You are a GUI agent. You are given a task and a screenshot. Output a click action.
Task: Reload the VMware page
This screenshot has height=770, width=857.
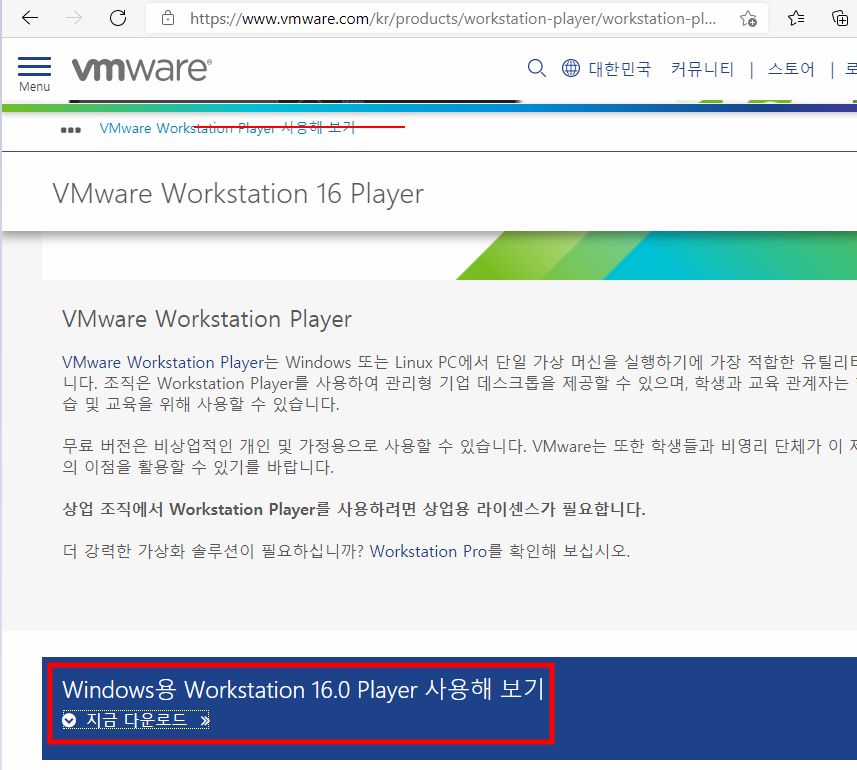118,18
